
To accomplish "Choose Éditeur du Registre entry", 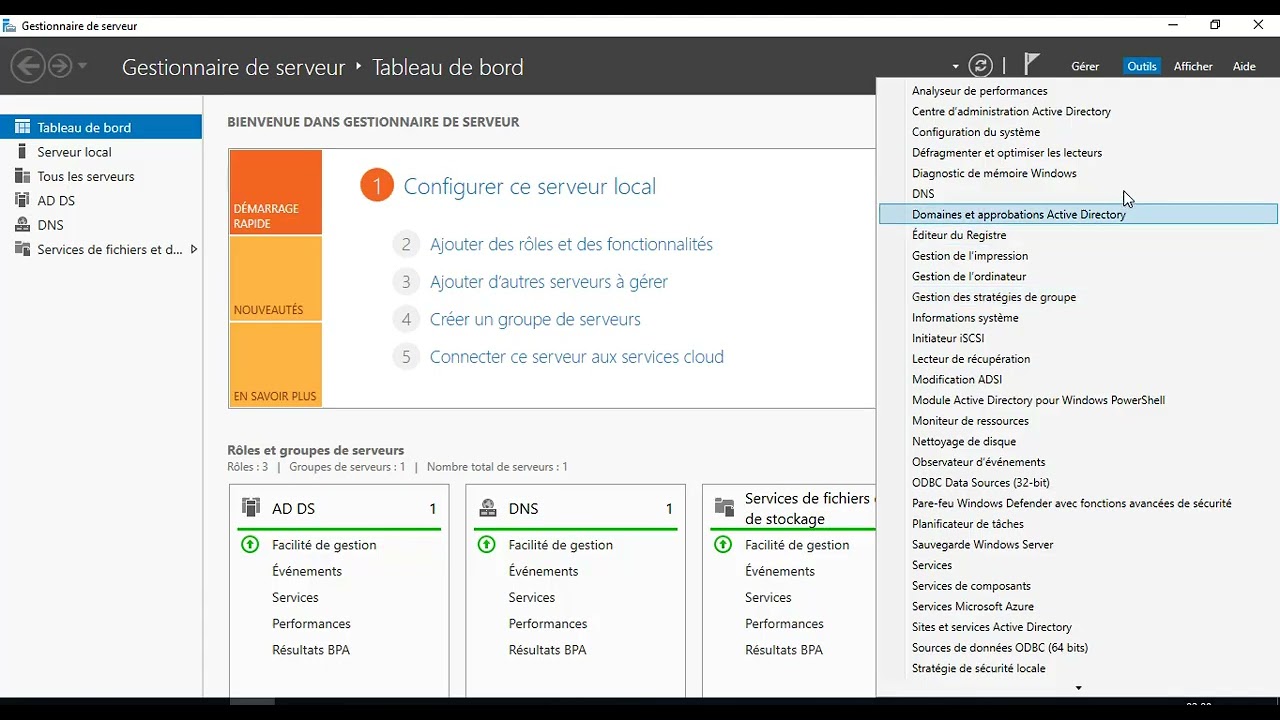I will [x=1078, y=235].
